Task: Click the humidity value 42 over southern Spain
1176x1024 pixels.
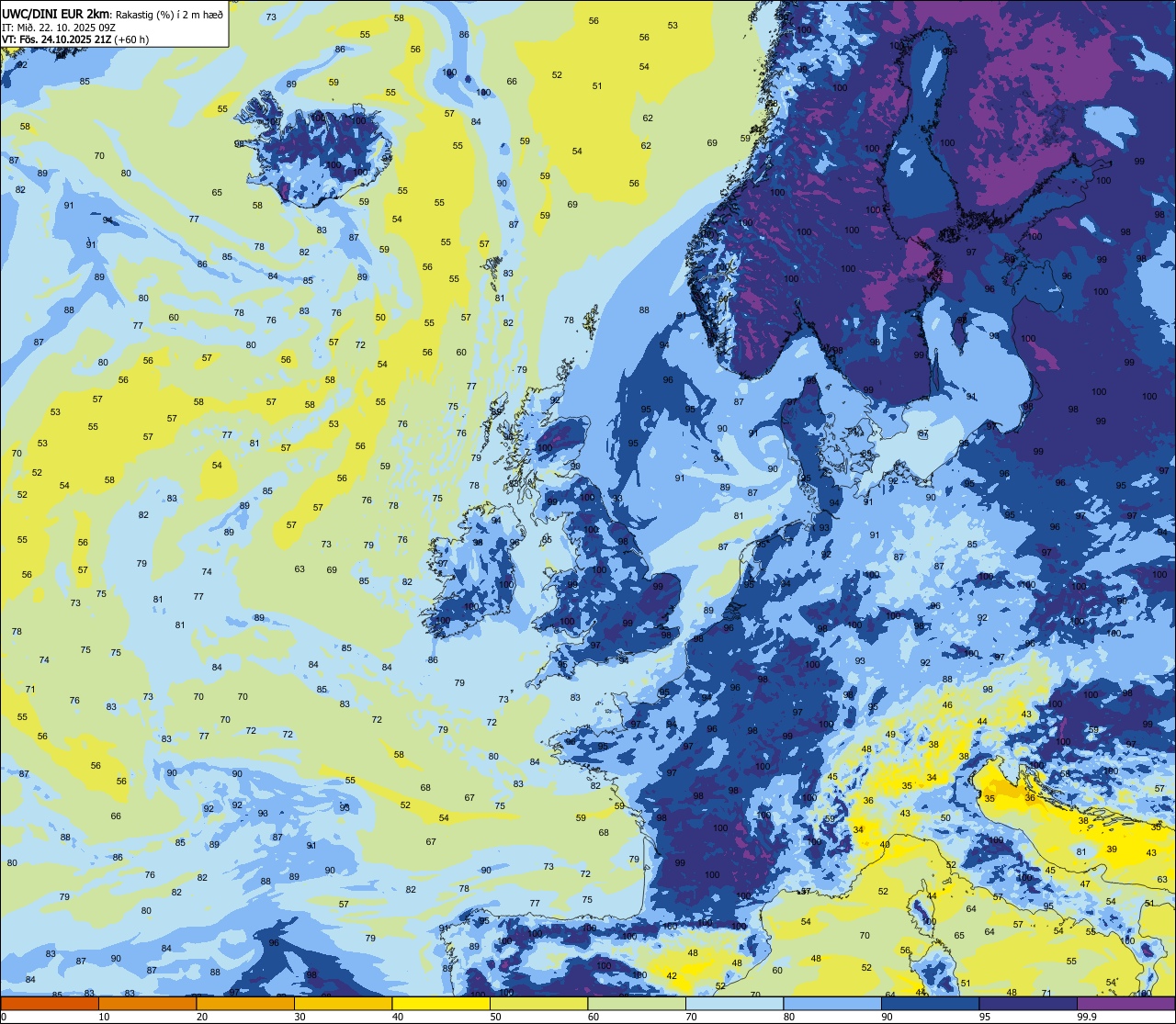Action: click(672, 975)
